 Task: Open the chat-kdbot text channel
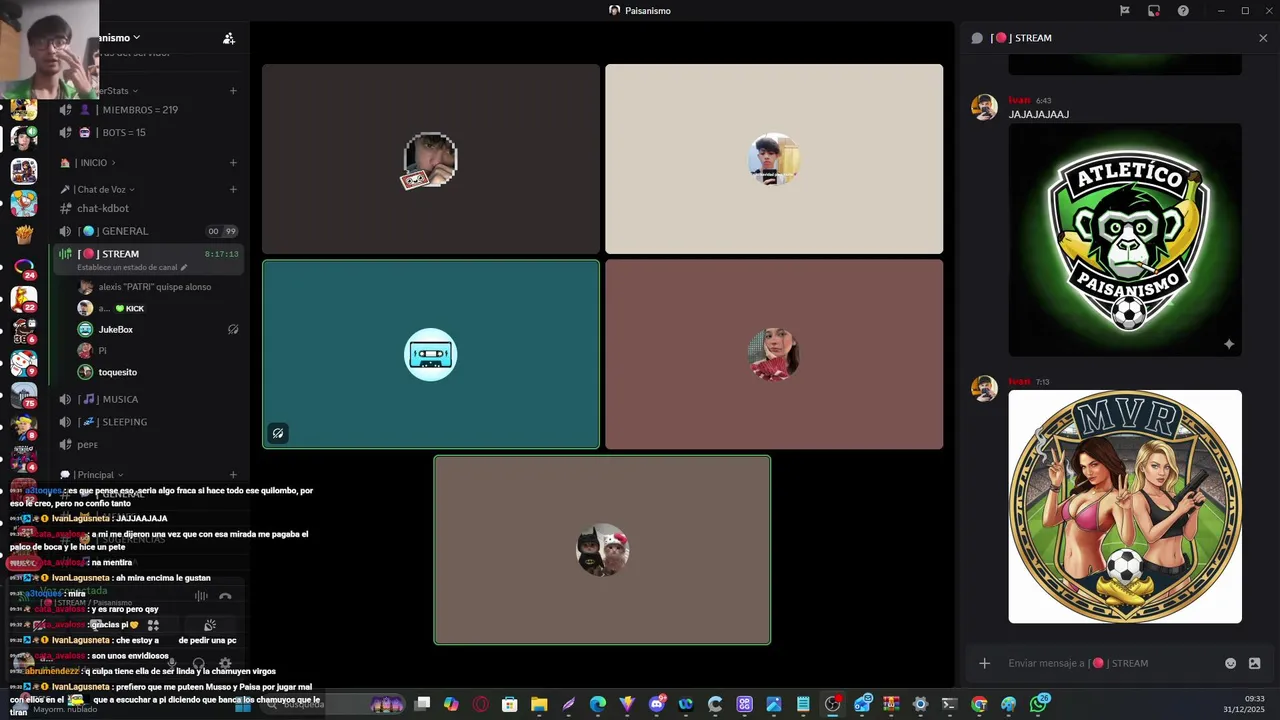coord(150,209)
